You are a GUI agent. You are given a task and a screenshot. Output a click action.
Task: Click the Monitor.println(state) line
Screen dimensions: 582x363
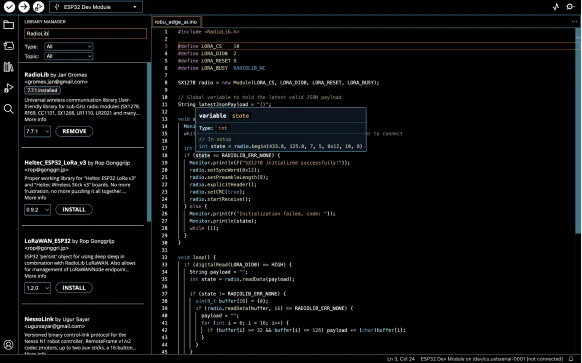point(223,221)
